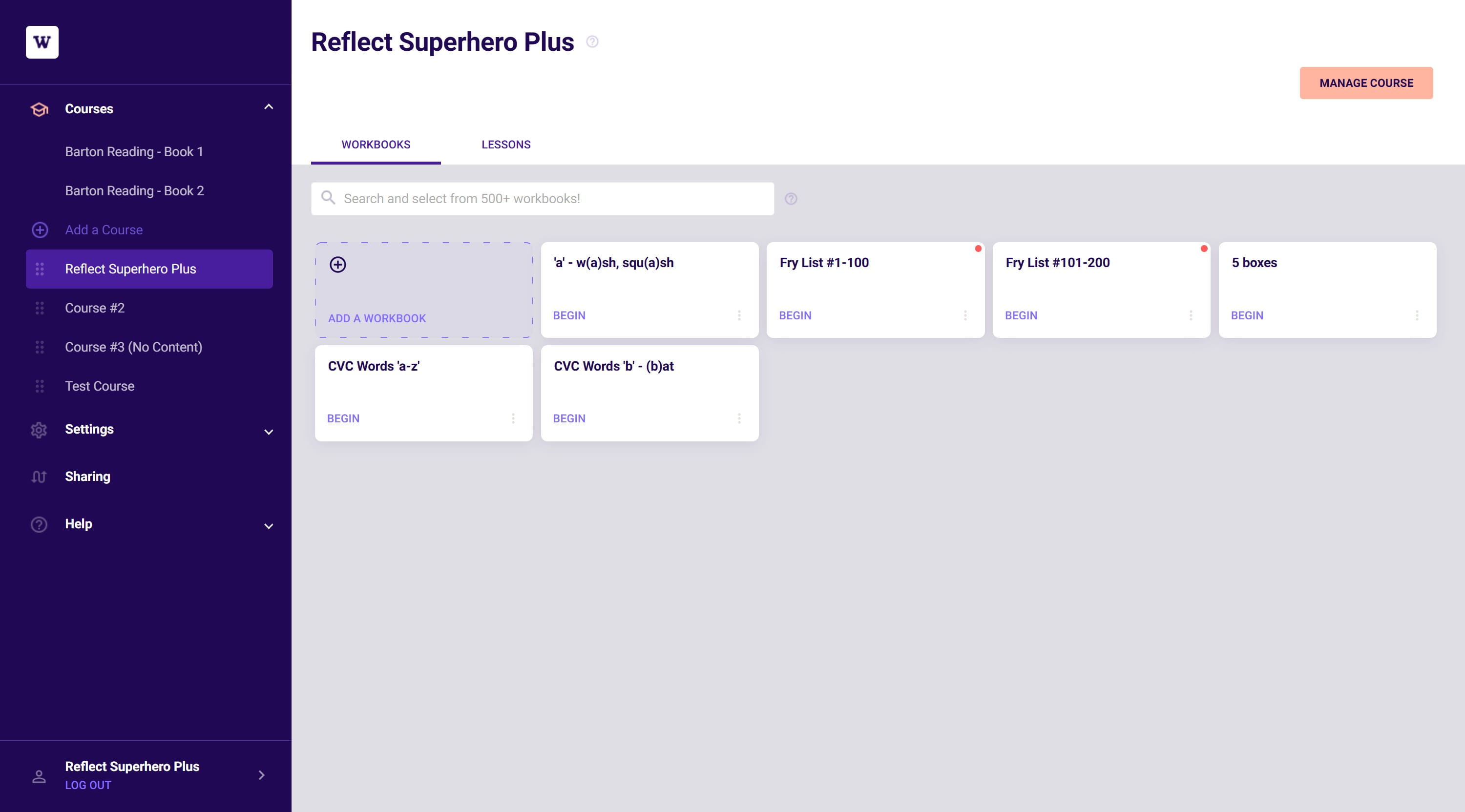Click drag handle beside Course #2

point(39,308)
